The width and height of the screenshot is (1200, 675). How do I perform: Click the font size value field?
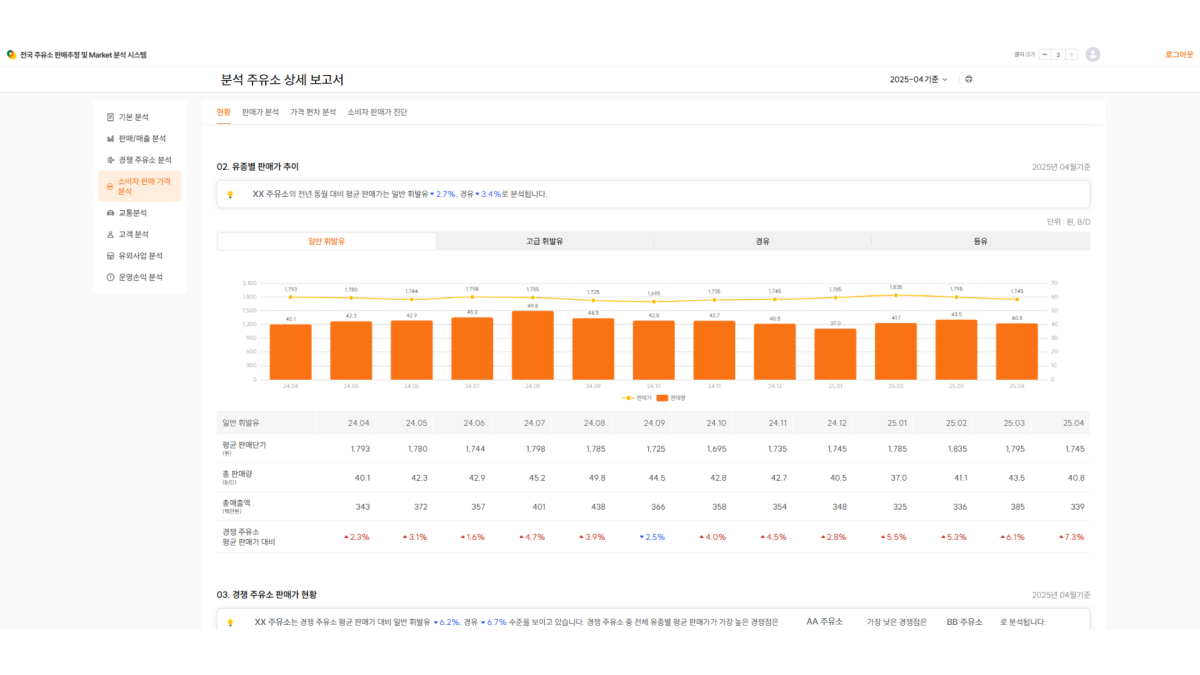pos(1058,54)
